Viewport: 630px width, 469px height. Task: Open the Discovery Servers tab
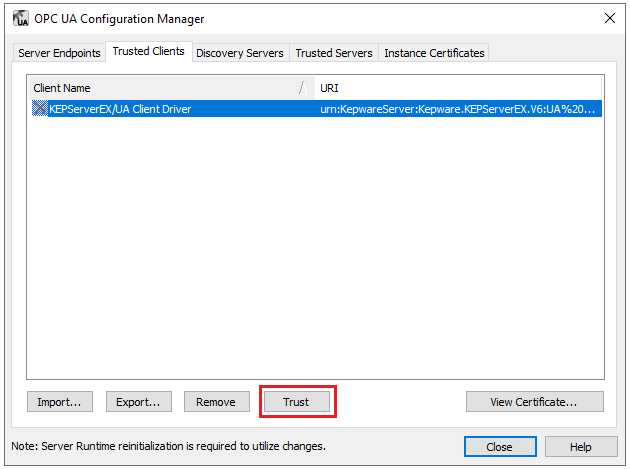pyautogui.click(x=240, y=53)
